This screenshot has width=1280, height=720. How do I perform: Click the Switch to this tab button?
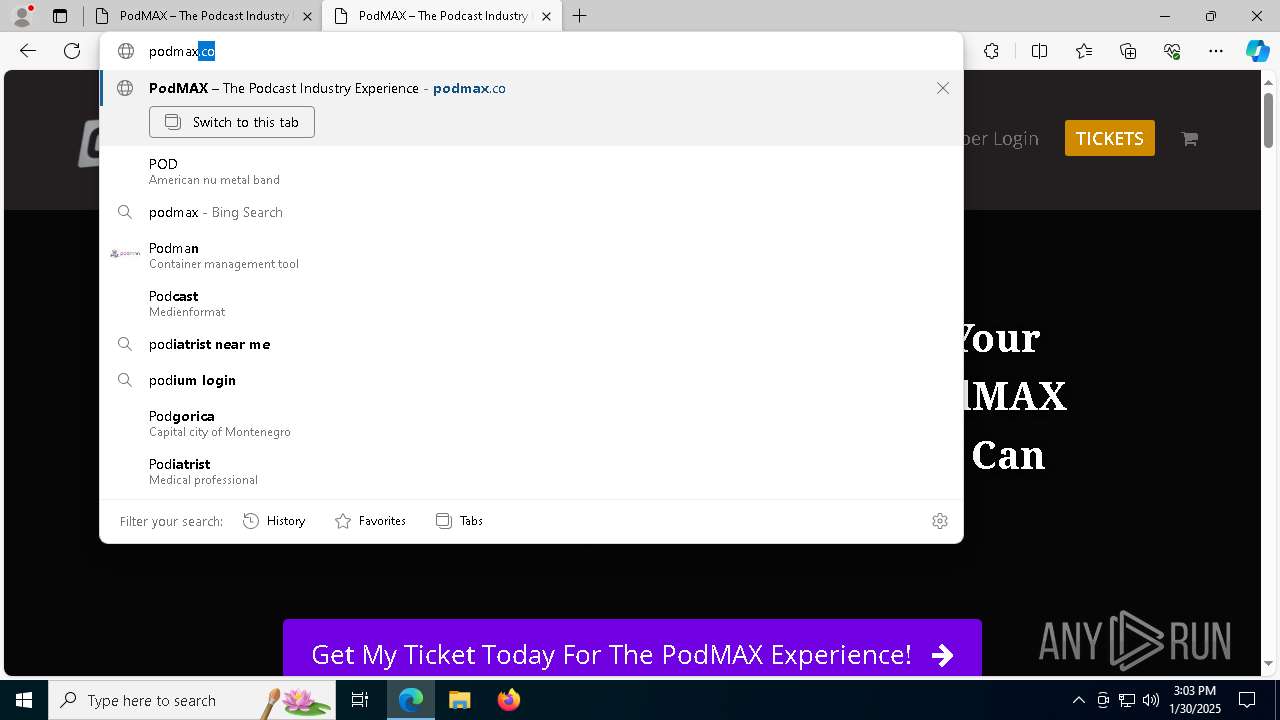(x=232, y=122)
